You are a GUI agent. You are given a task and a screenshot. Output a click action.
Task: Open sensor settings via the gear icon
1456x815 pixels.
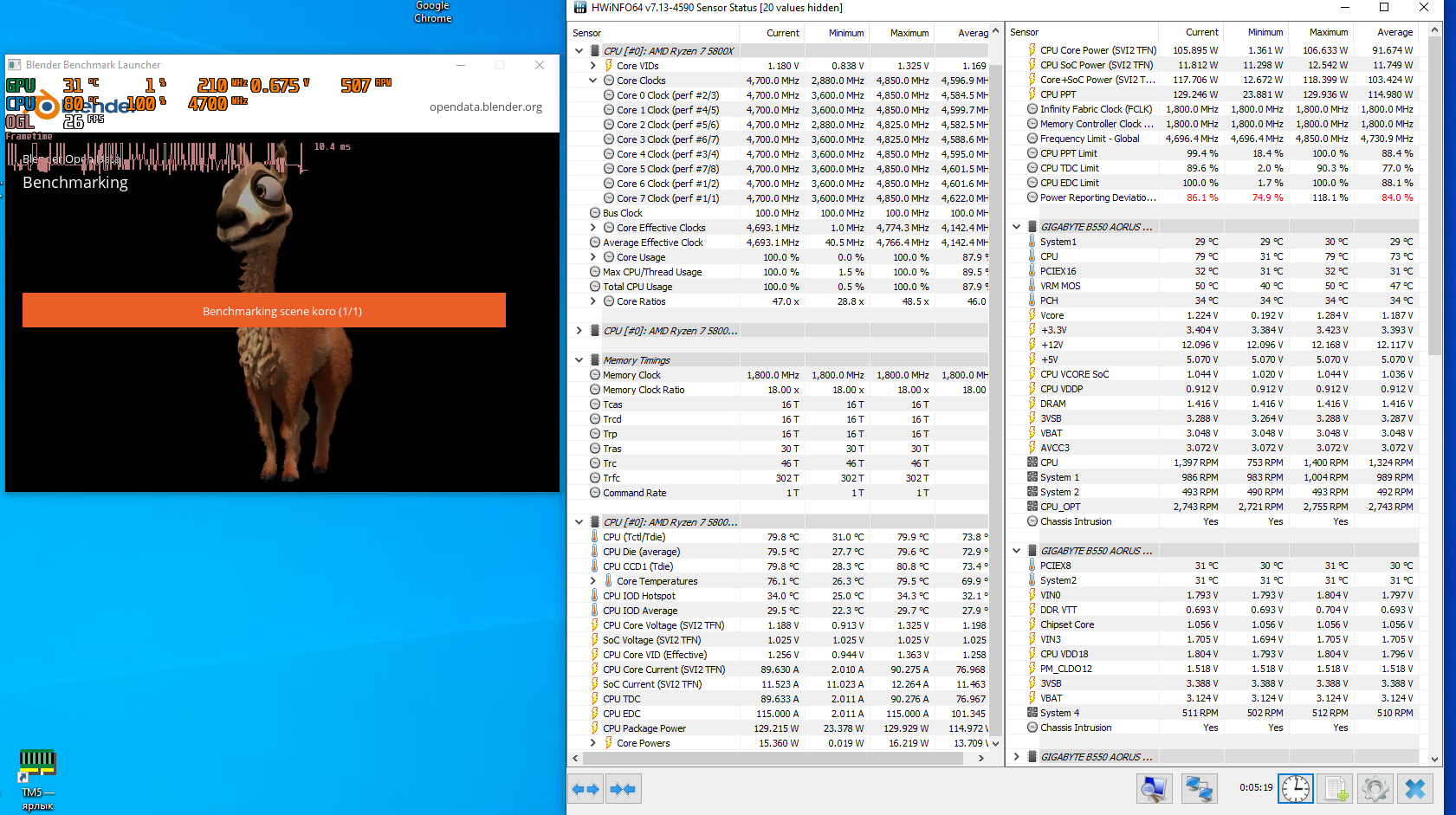pos(1375,789)
